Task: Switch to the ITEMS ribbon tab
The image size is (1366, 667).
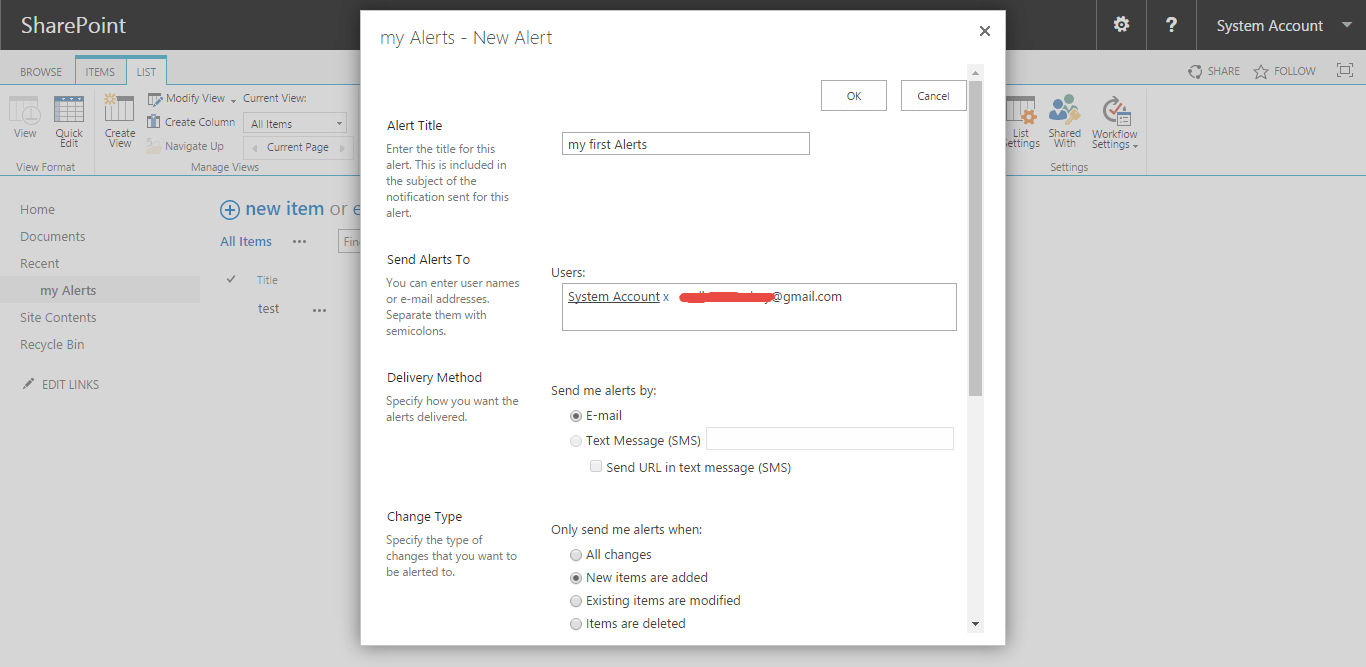Action: 99,71
